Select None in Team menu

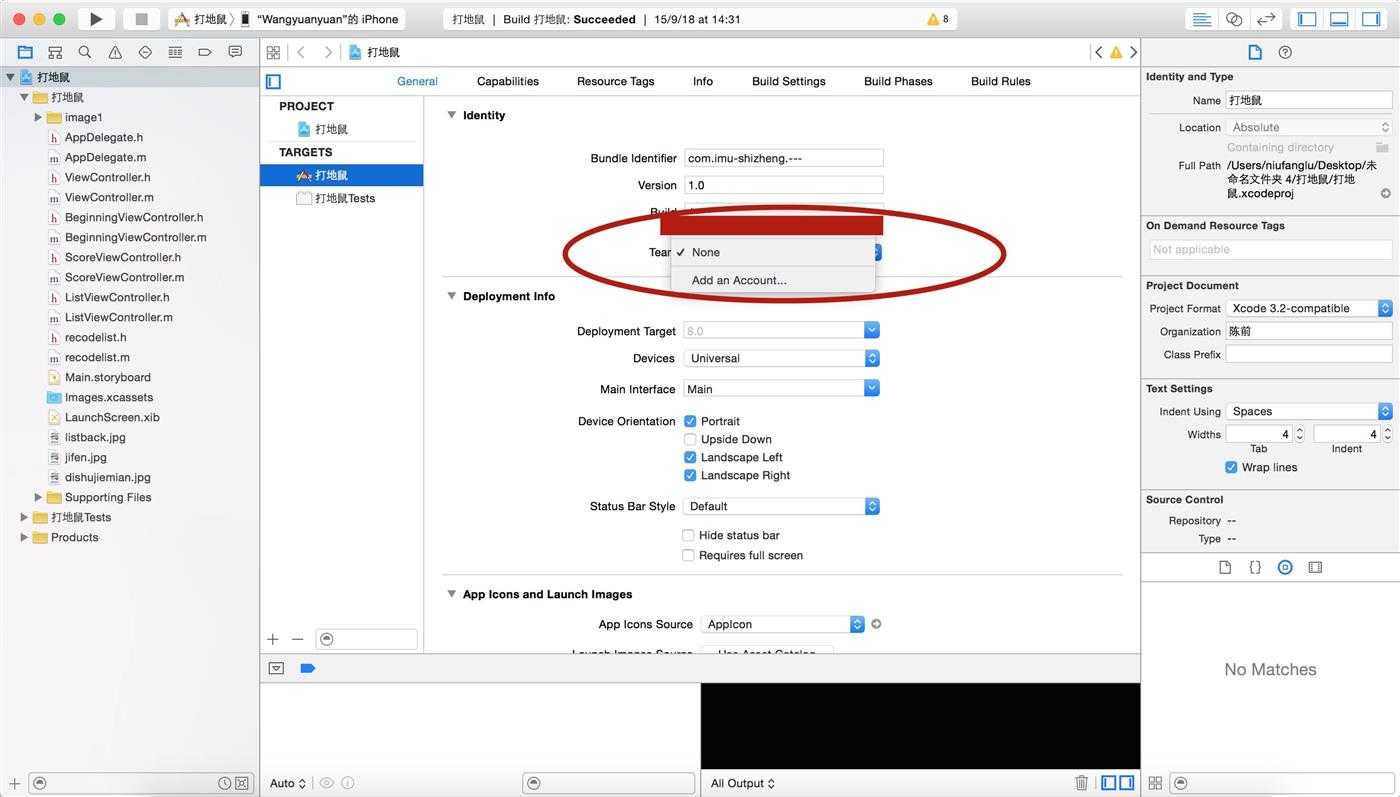(773, 252)
